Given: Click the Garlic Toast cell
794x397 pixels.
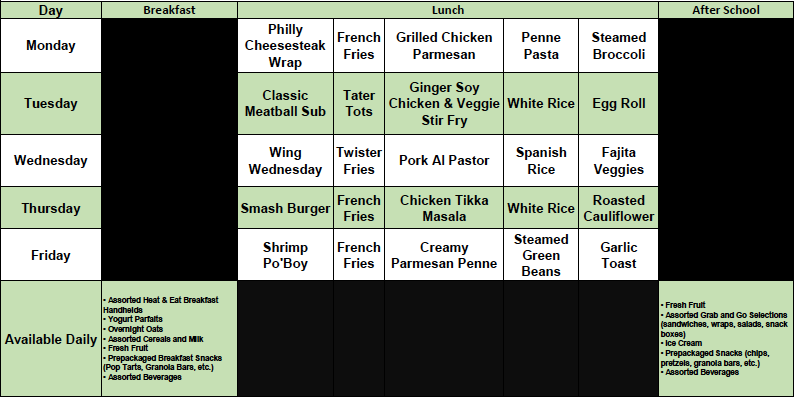Looking at the screenshot, I should coord(618,255).
